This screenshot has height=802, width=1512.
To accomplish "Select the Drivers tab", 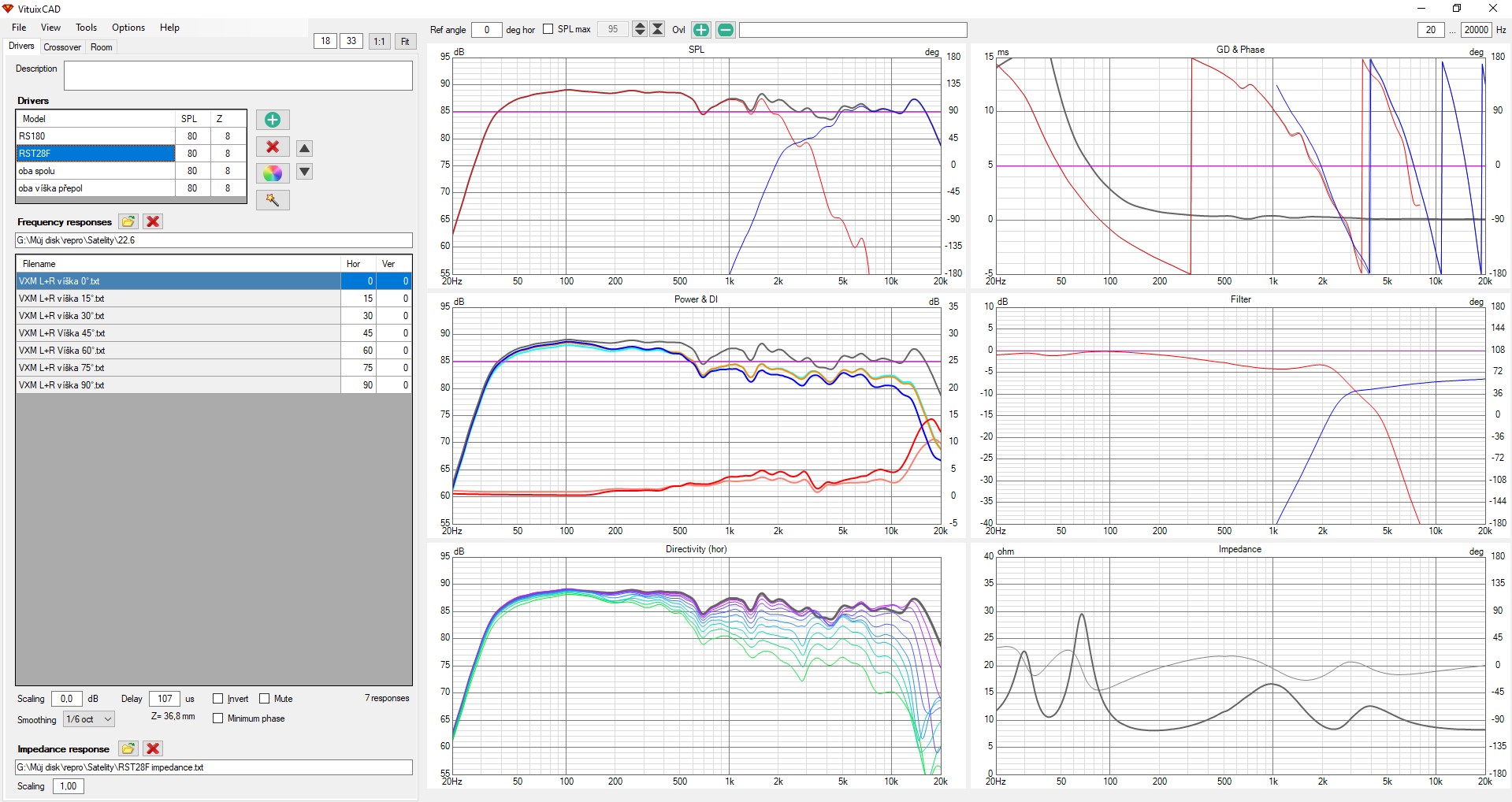I will click(x=21, y=46).
